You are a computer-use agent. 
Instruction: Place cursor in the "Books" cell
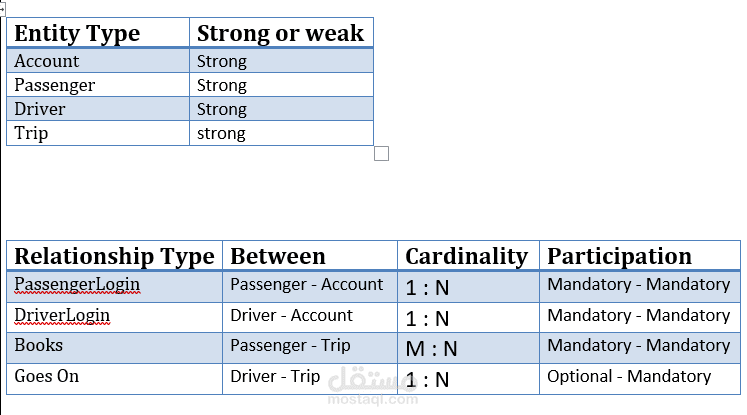[x=38, y=346]
